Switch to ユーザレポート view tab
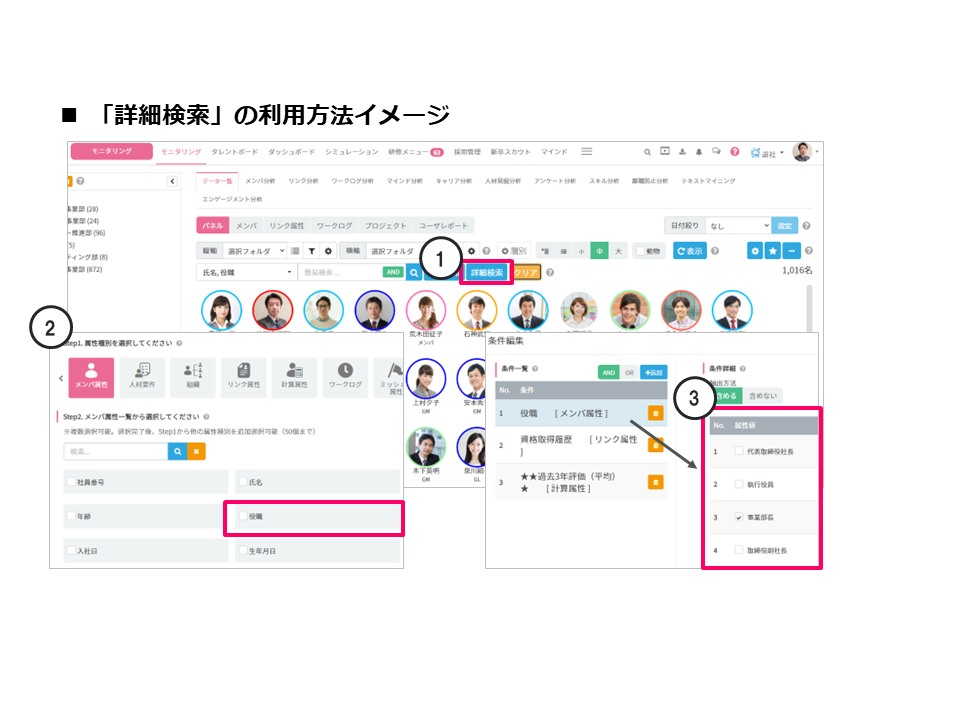Image resolution: width=960 pixels, height=720 pixels. [x=443, y=226]
